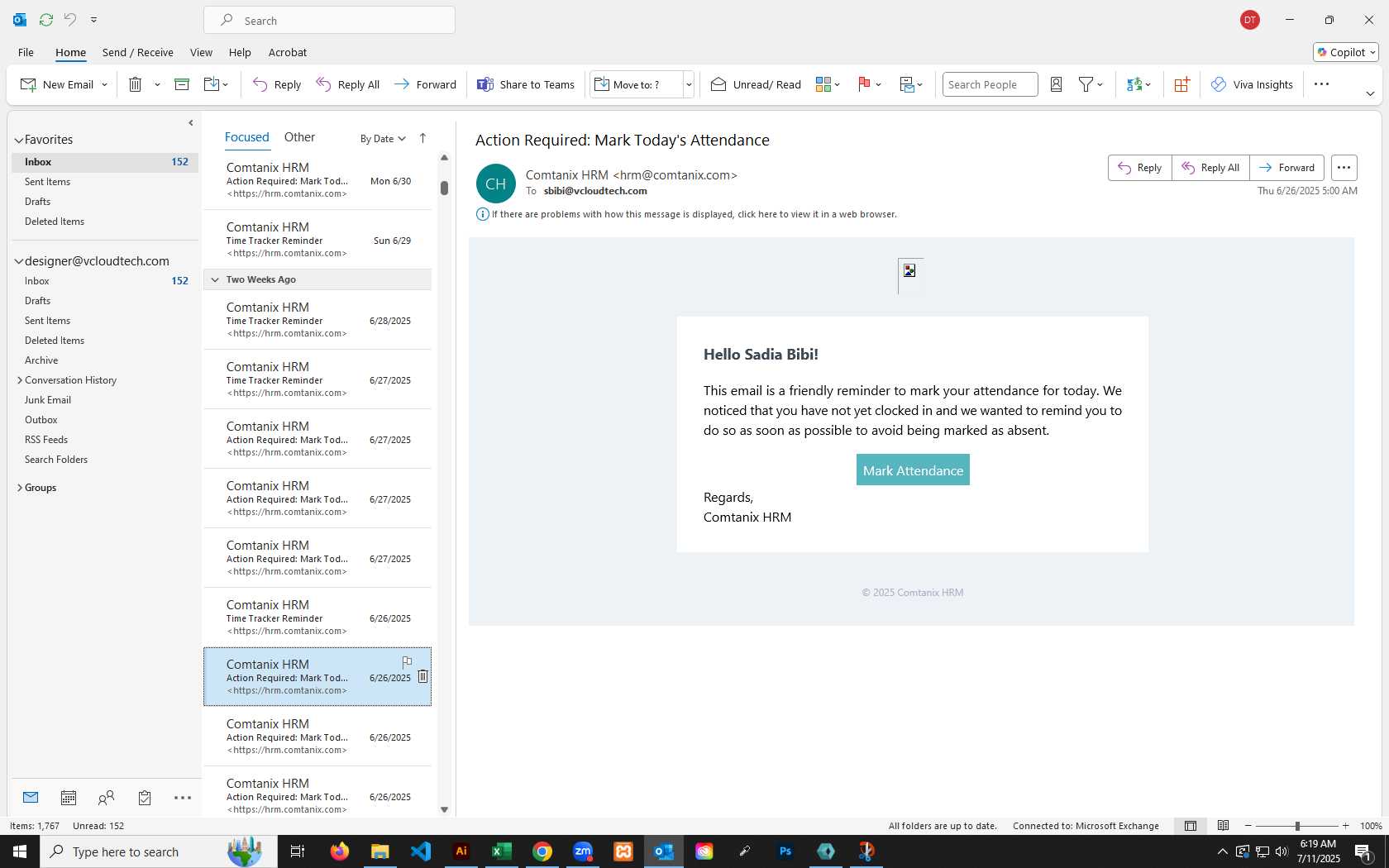Viewport: 1389px width, 868px height.
Task: Open Excel from the taskbar
Action: pyautogui.click(x=502, y=851)
